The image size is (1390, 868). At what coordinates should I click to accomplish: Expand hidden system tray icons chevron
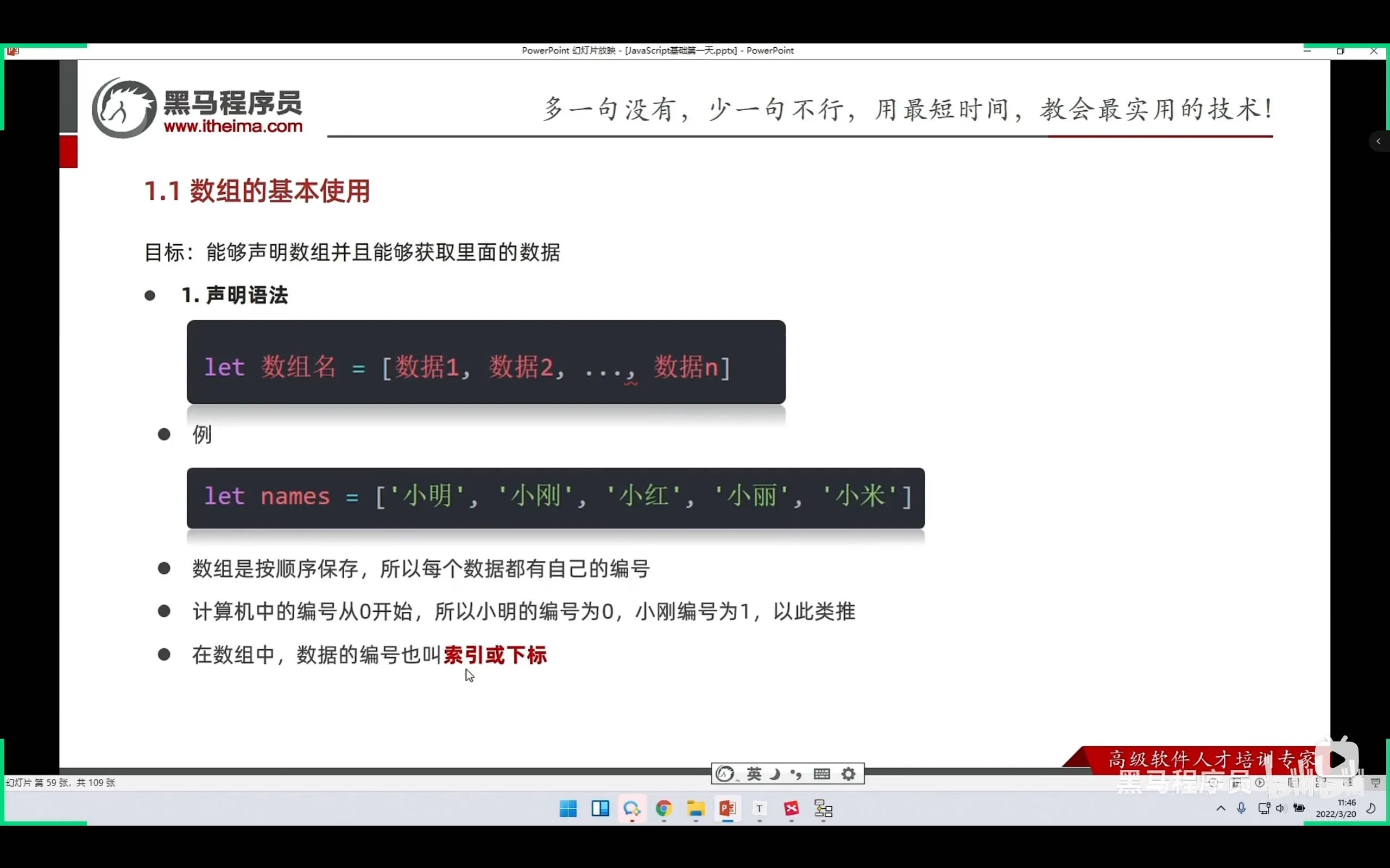1221,808
